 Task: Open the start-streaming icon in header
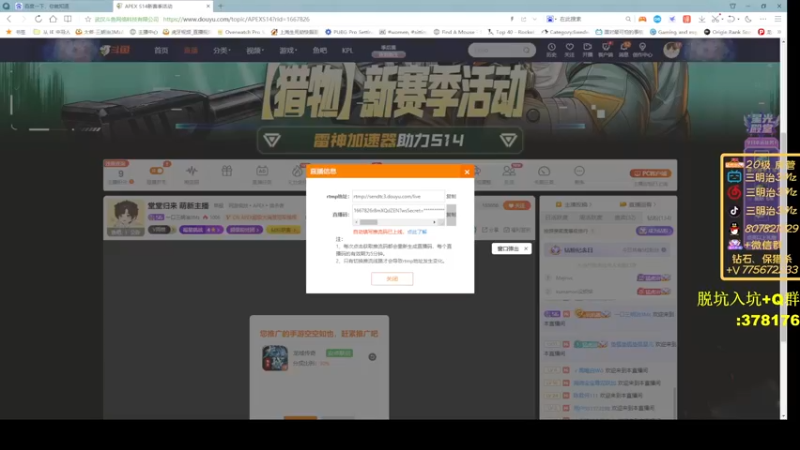(x=588, y=49)
